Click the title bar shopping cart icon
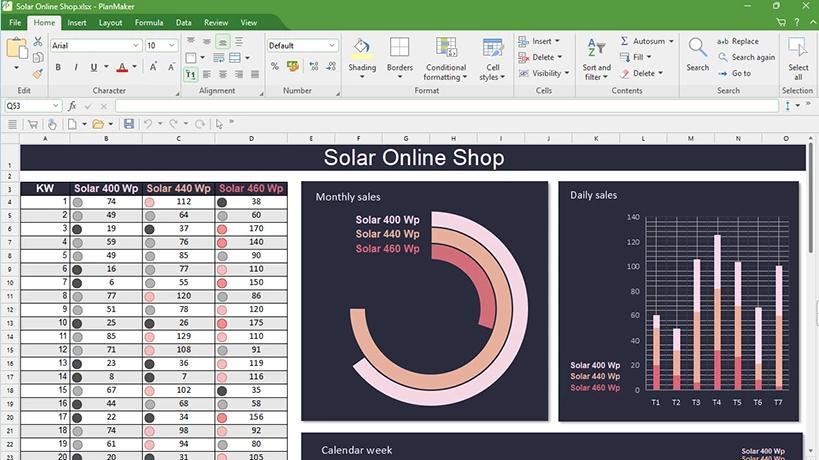The height and width of the screenshot is (460, 819). click(x=781, y=22)
